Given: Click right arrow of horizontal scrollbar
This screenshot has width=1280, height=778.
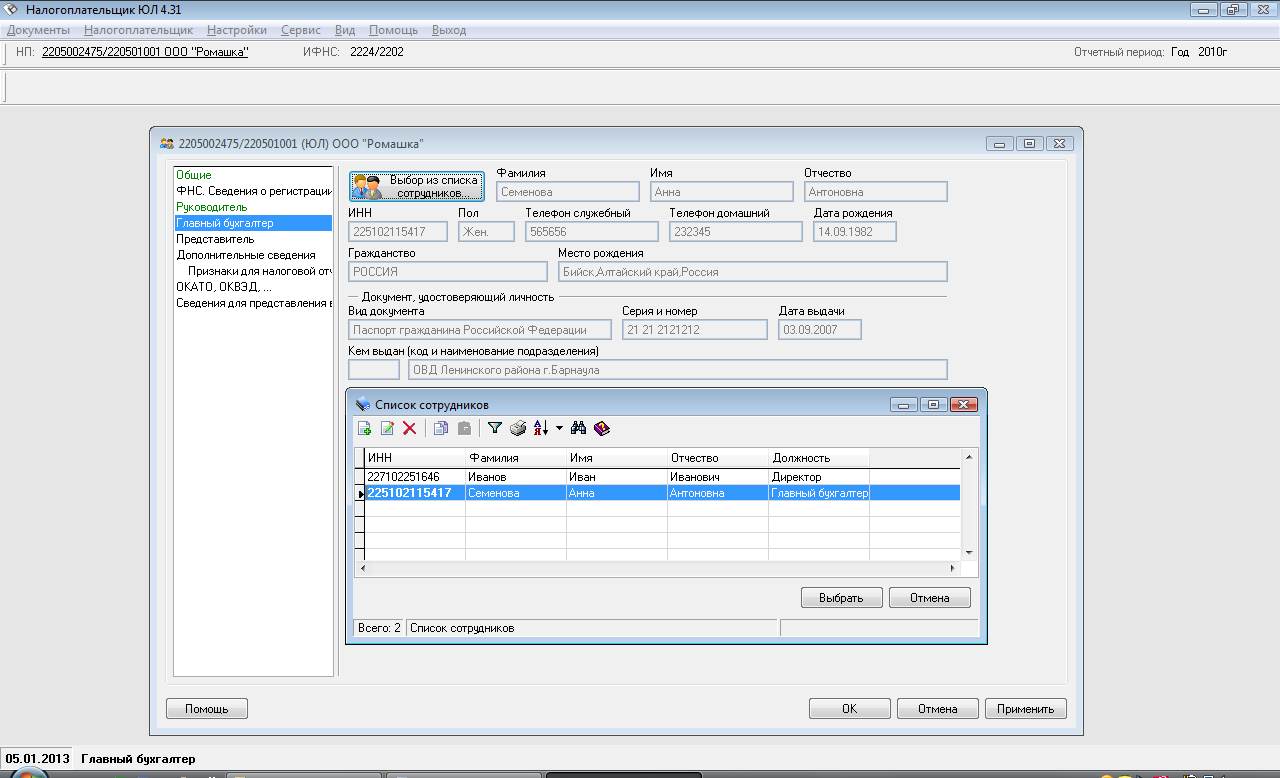Looking at the screenshot, I should [953, 568].
